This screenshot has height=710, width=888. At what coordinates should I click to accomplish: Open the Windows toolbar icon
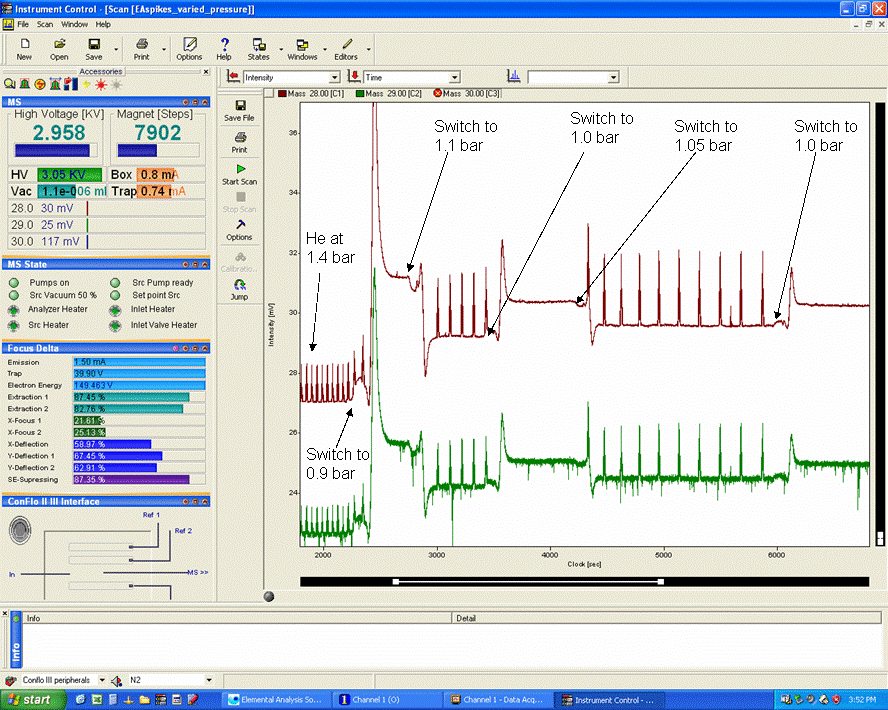click(302, 45)
